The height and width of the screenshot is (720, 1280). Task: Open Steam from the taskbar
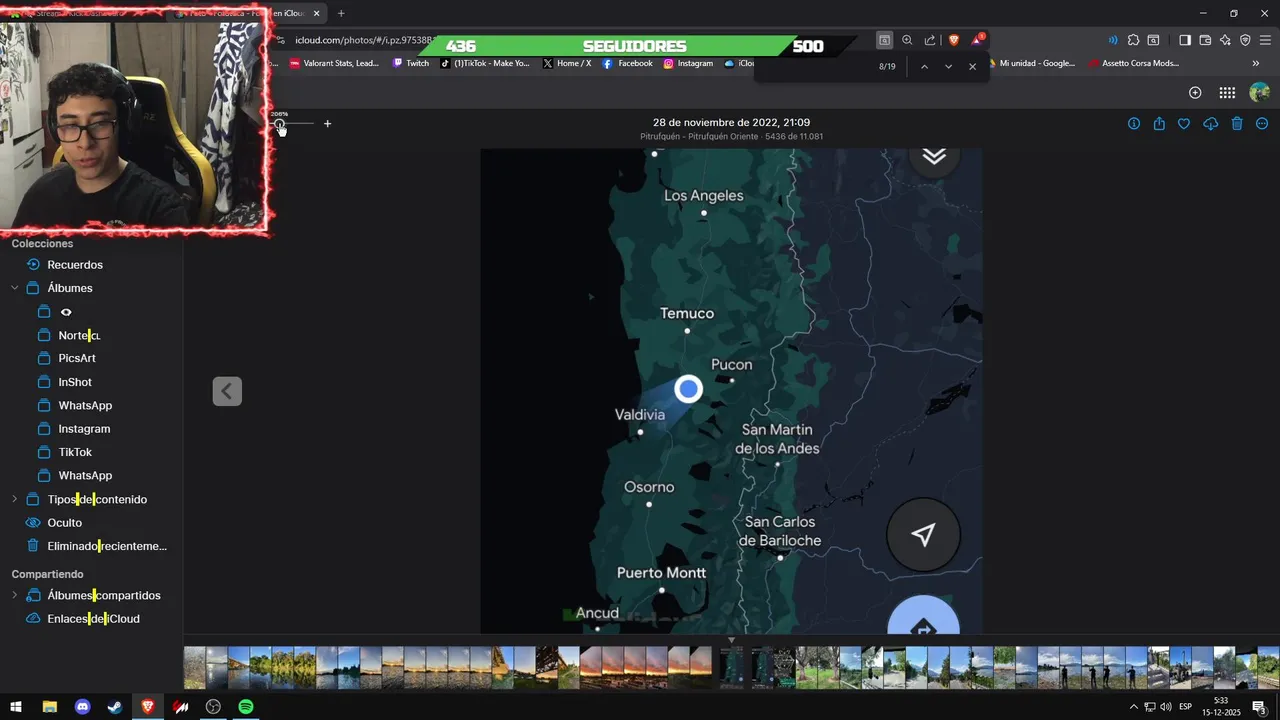point(115,707)
